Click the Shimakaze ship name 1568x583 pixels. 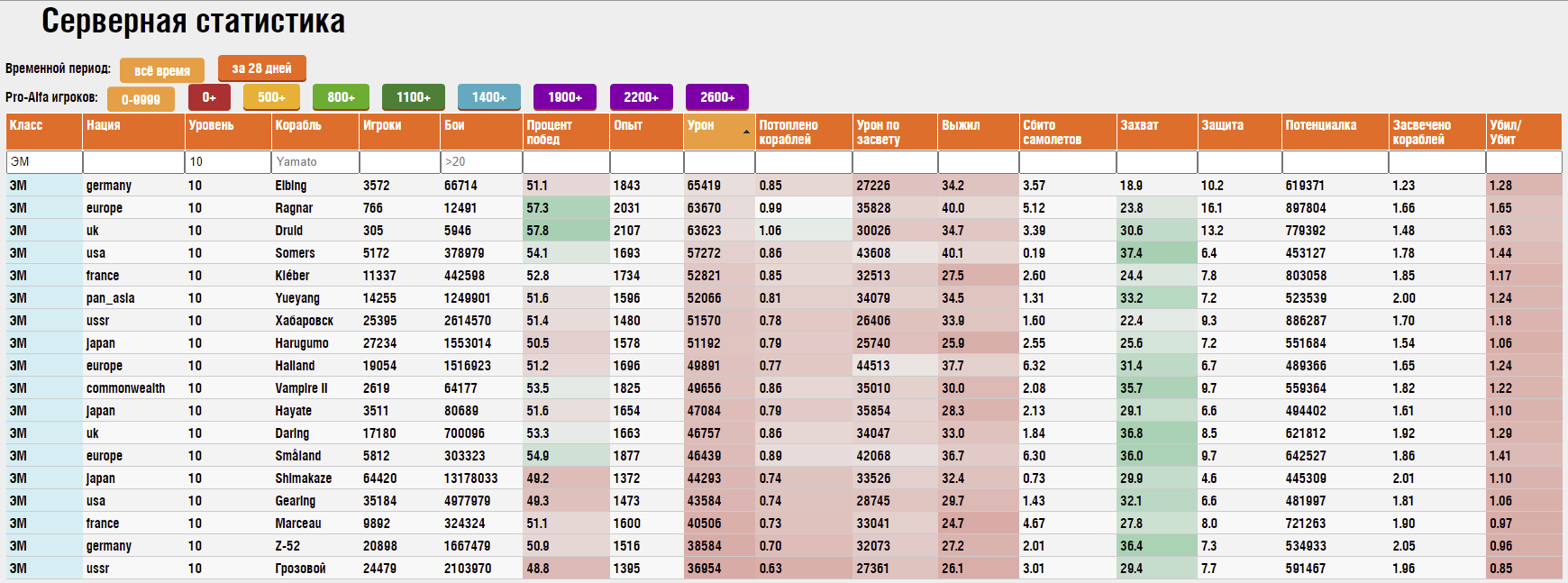[x=304, y=478]
